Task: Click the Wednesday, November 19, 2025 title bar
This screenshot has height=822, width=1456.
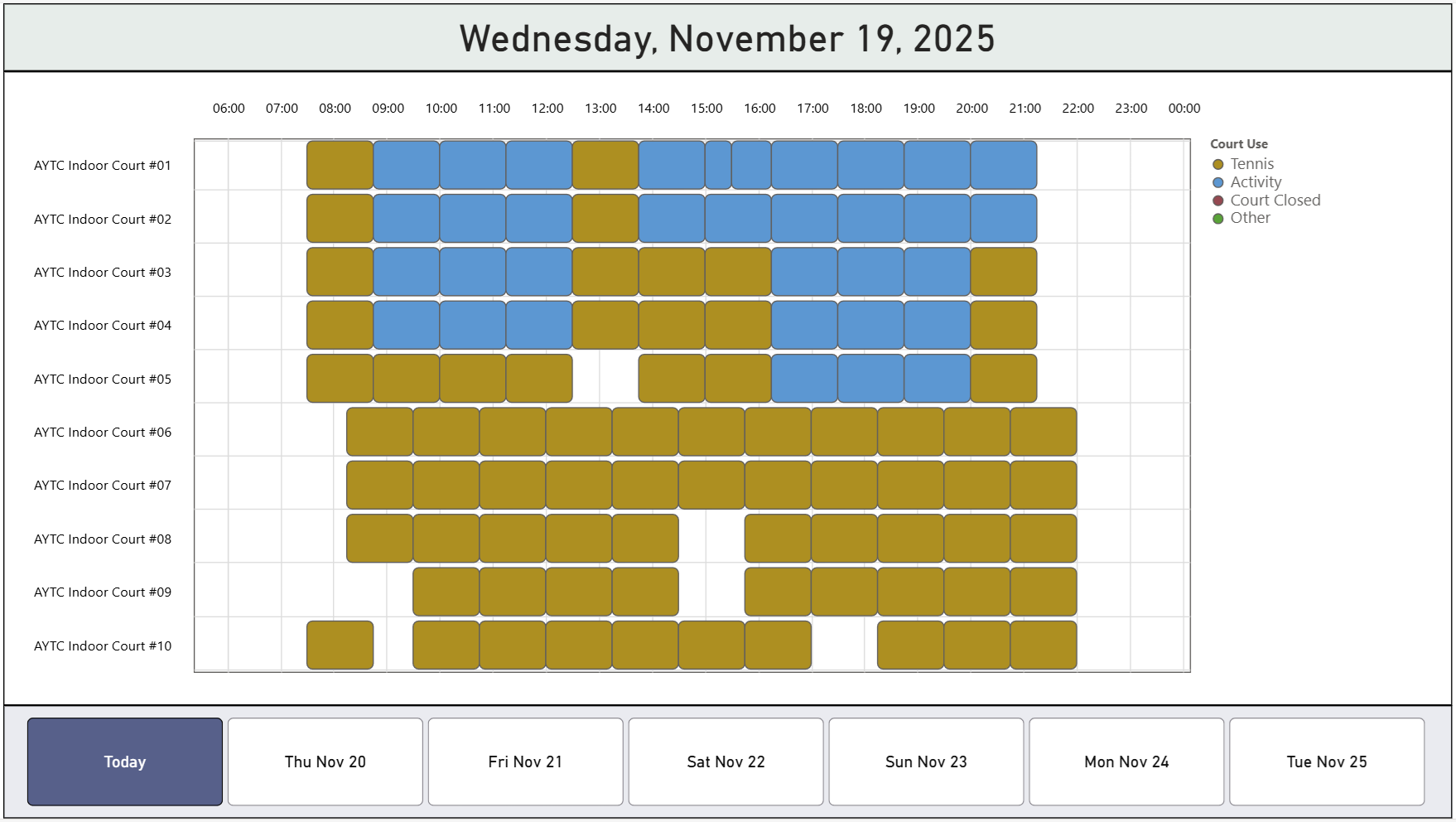Action: pos(728,37)
